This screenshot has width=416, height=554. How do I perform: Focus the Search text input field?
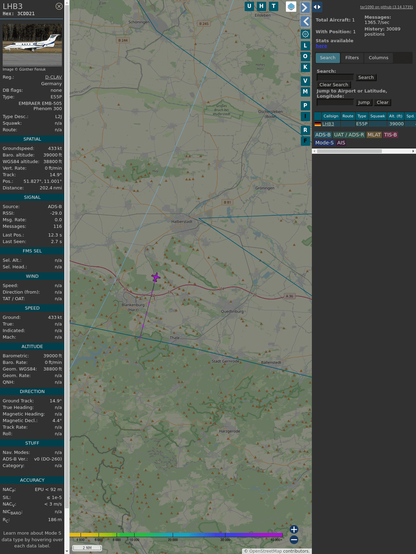pyautogui.click(x=335, y=77)
